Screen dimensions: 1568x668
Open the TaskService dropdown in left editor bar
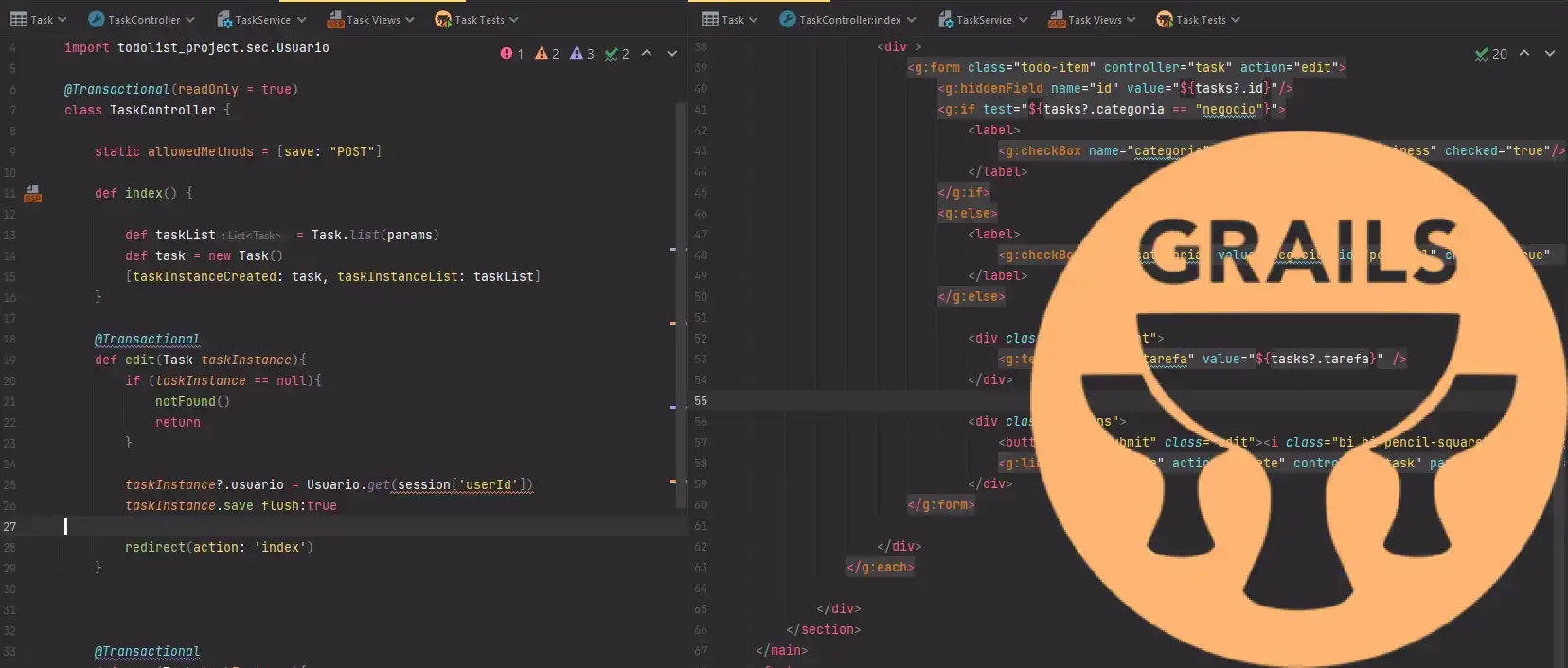tap(301, 19)
